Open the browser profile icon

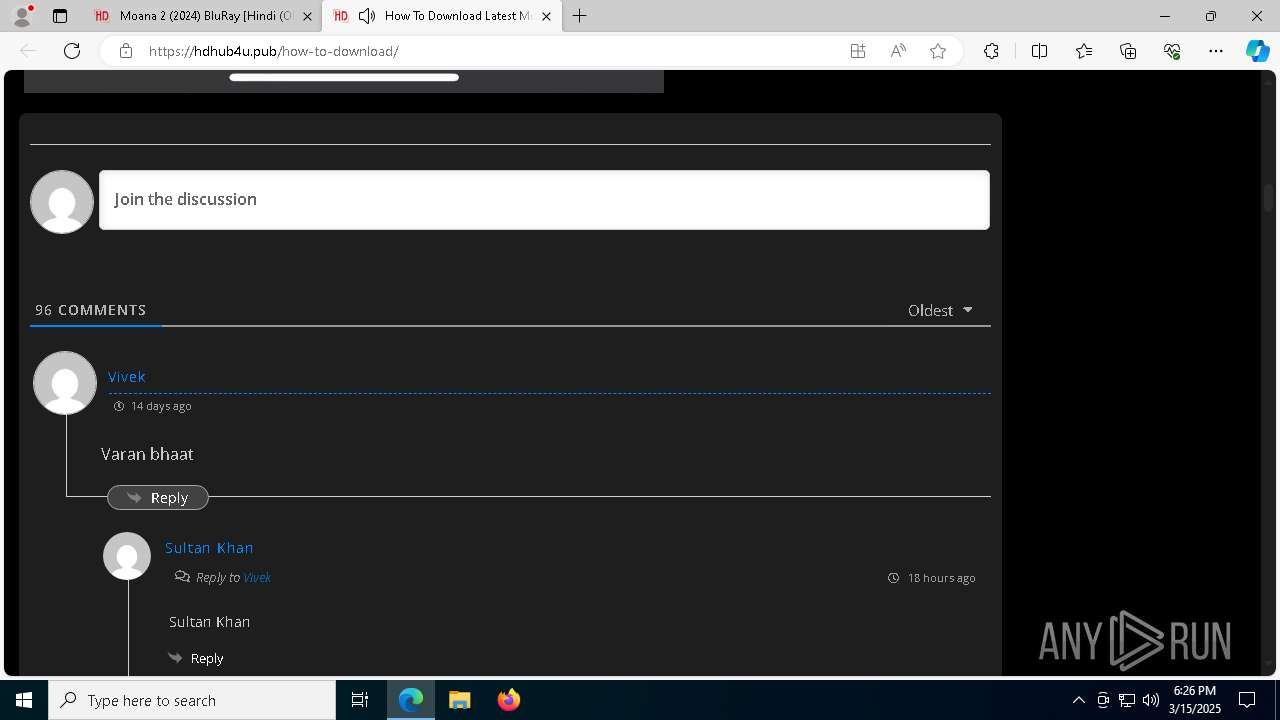pos(22,16)
